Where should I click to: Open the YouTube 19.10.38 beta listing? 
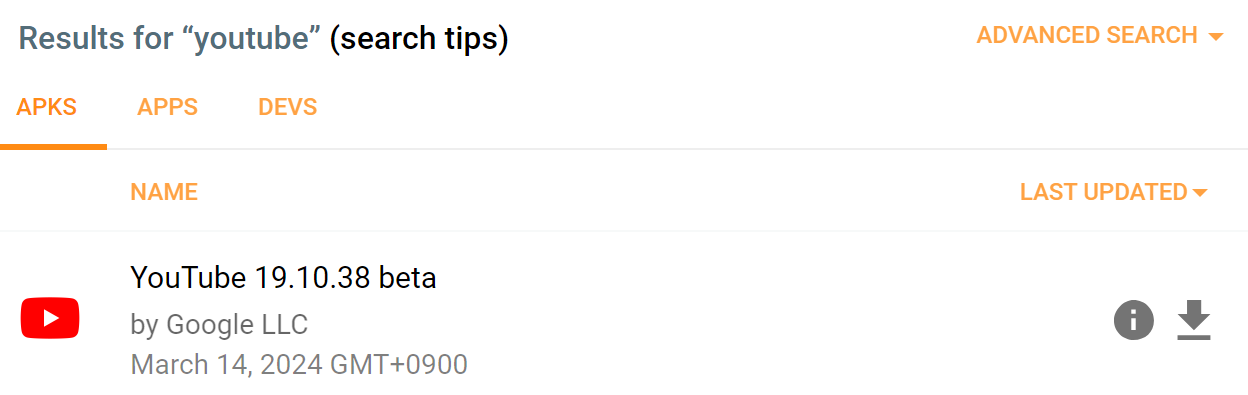pyautogui.click(x=283, y=277)
